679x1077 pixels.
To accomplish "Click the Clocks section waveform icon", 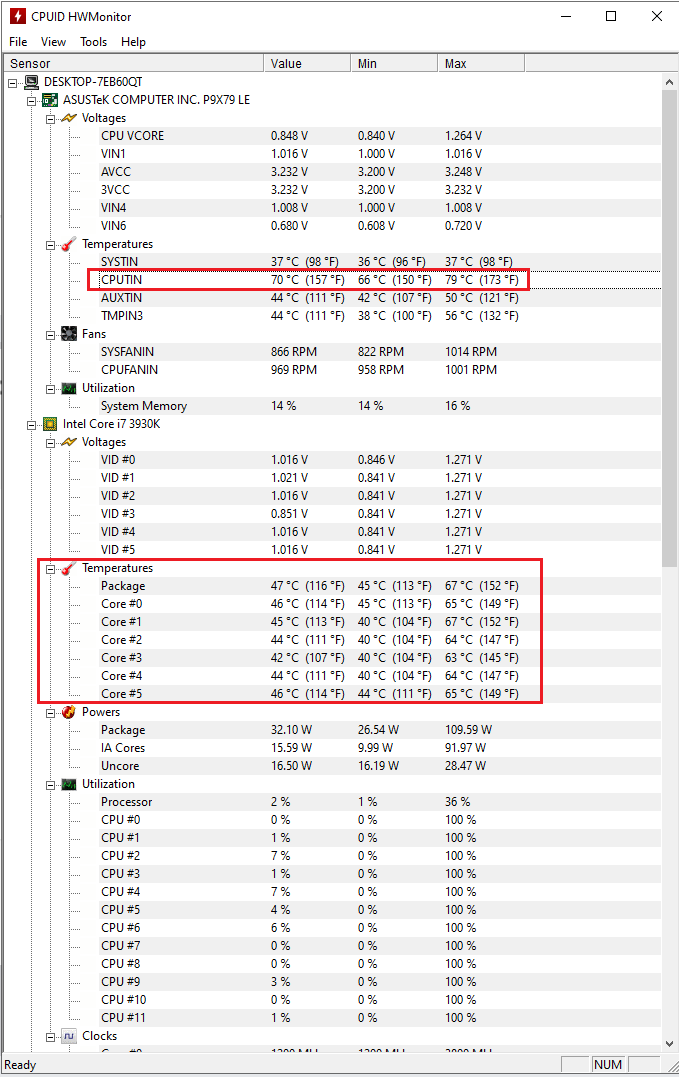I will (69, 1036).
